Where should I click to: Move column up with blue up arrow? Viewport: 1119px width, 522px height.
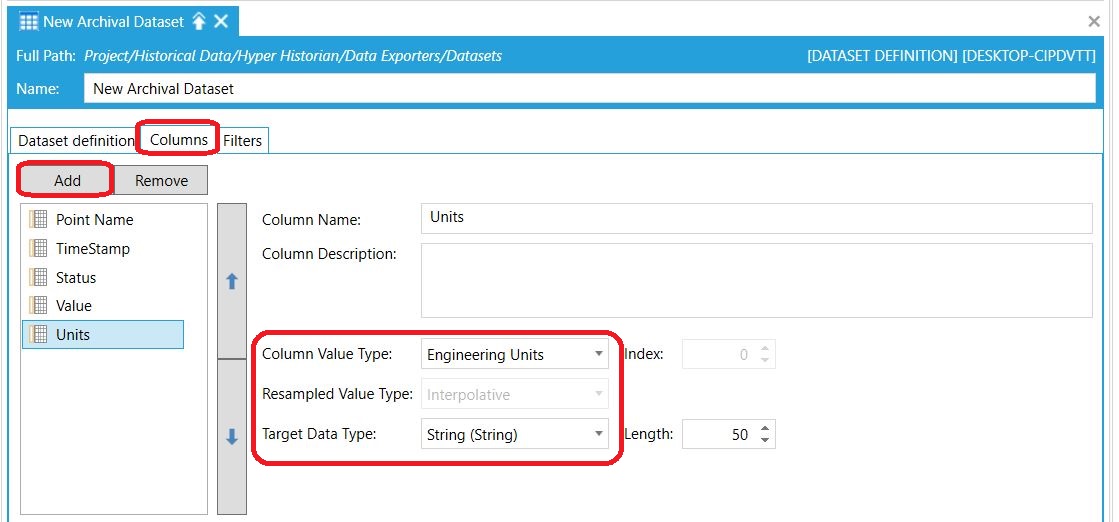[x=231, y=281]
